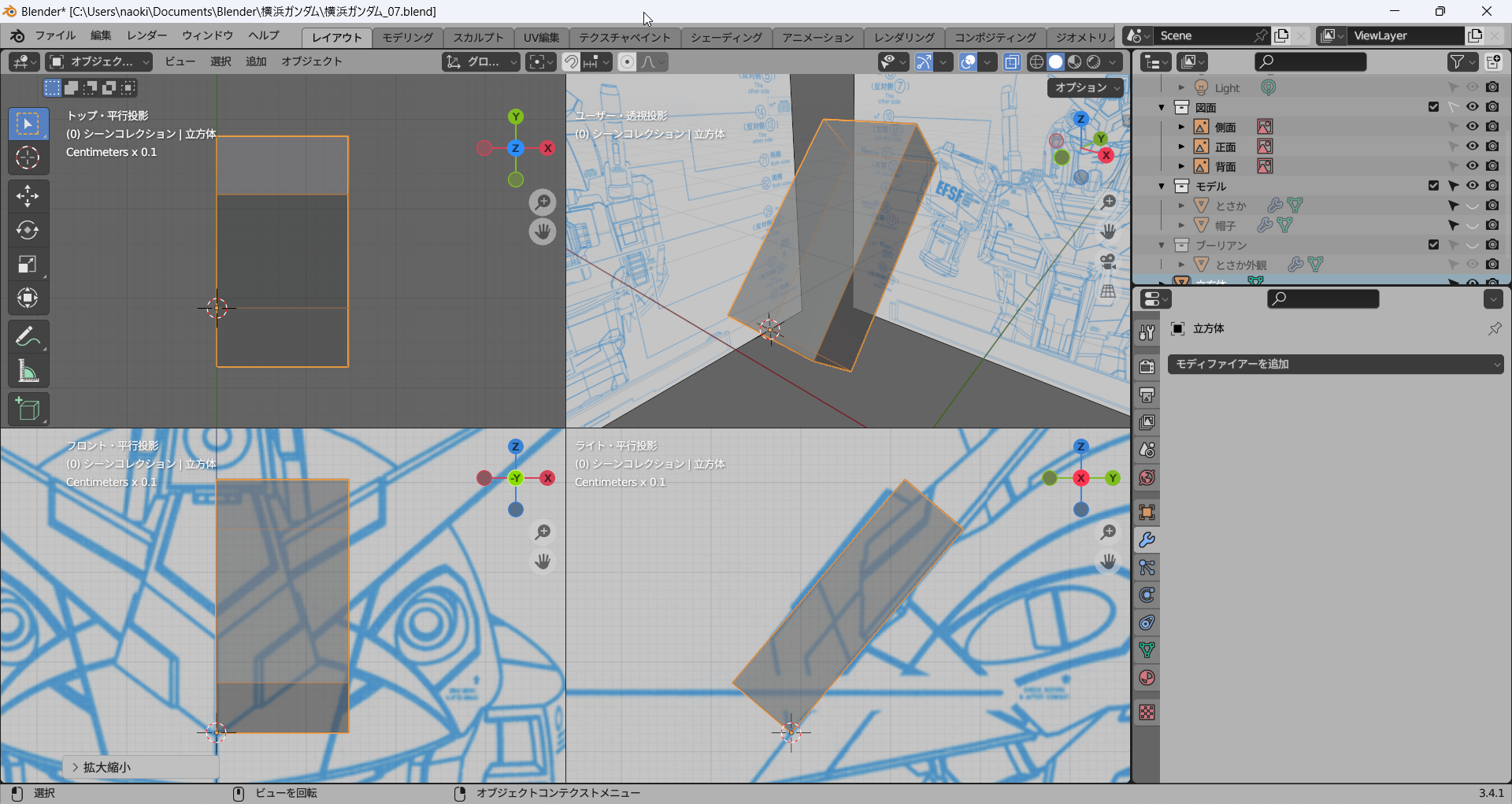Select the Move tool in the toolbar
Screen dimensions: 1512x804
tap(28, 196)
